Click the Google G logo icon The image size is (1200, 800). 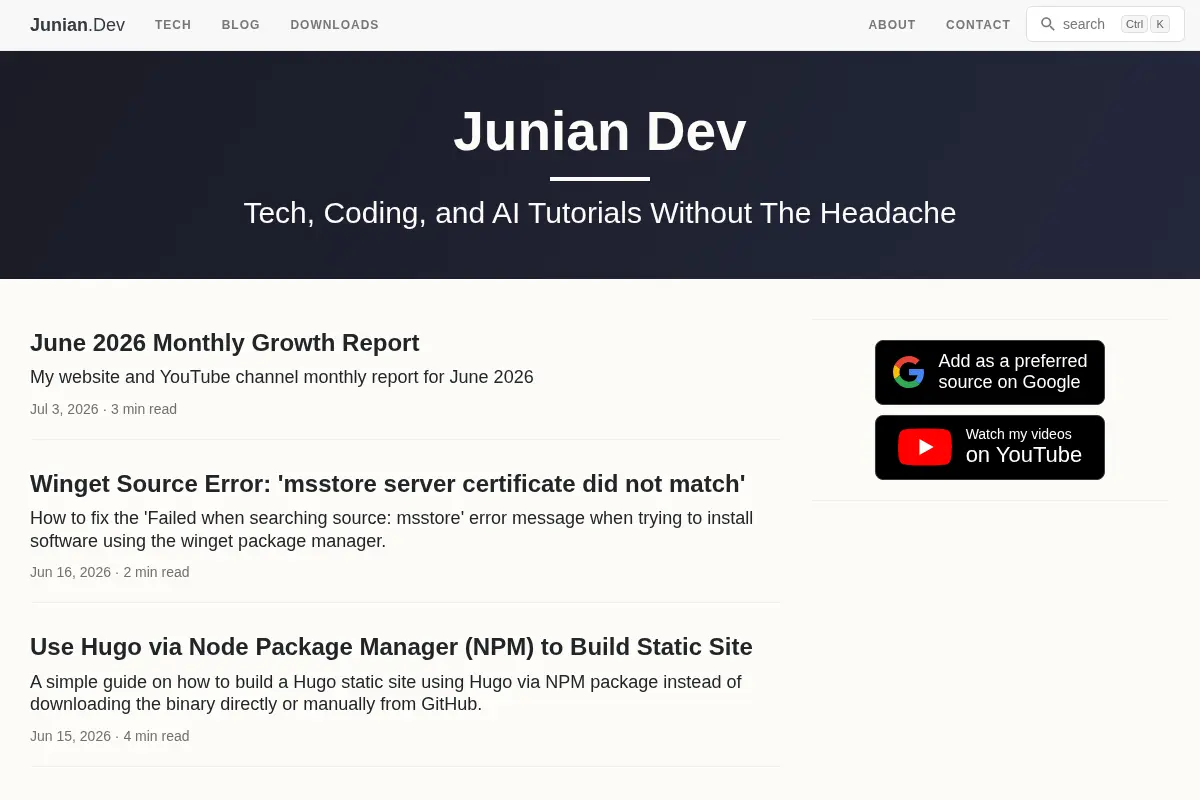908,372
